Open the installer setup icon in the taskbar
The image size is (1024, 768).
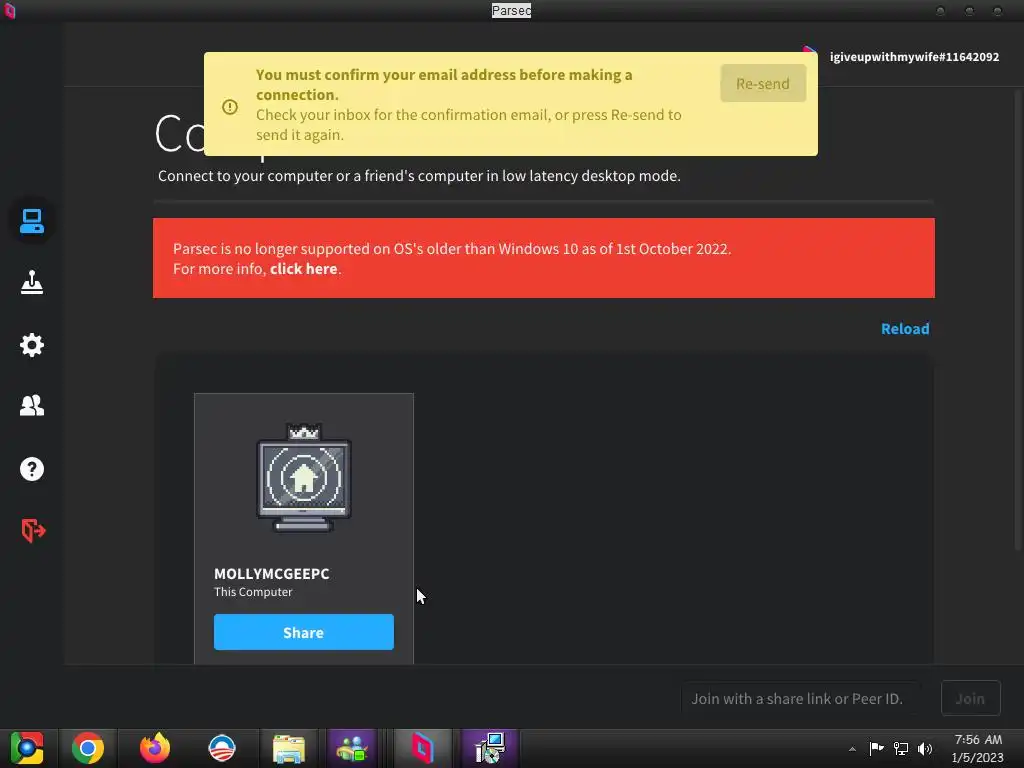tap(490, 748)
